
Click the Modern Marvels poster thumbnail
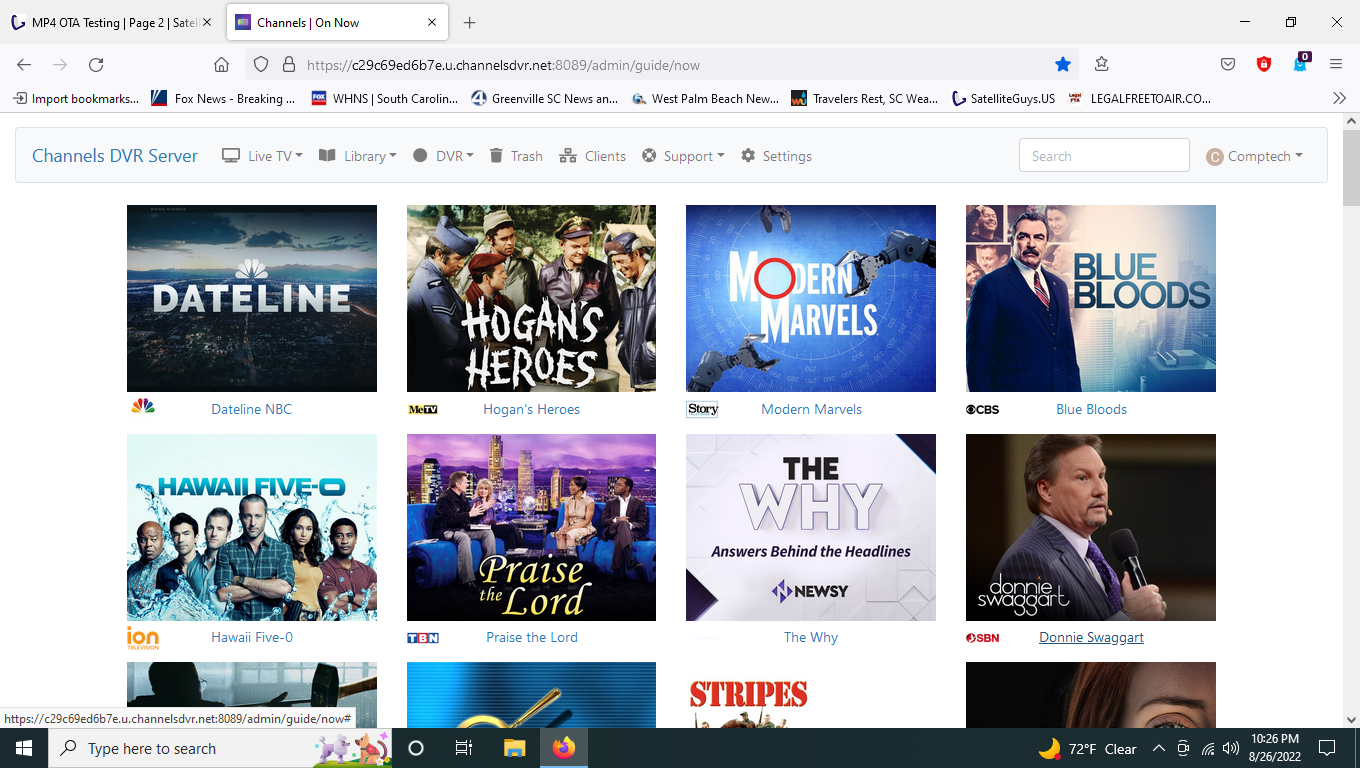tap(811, 298)
